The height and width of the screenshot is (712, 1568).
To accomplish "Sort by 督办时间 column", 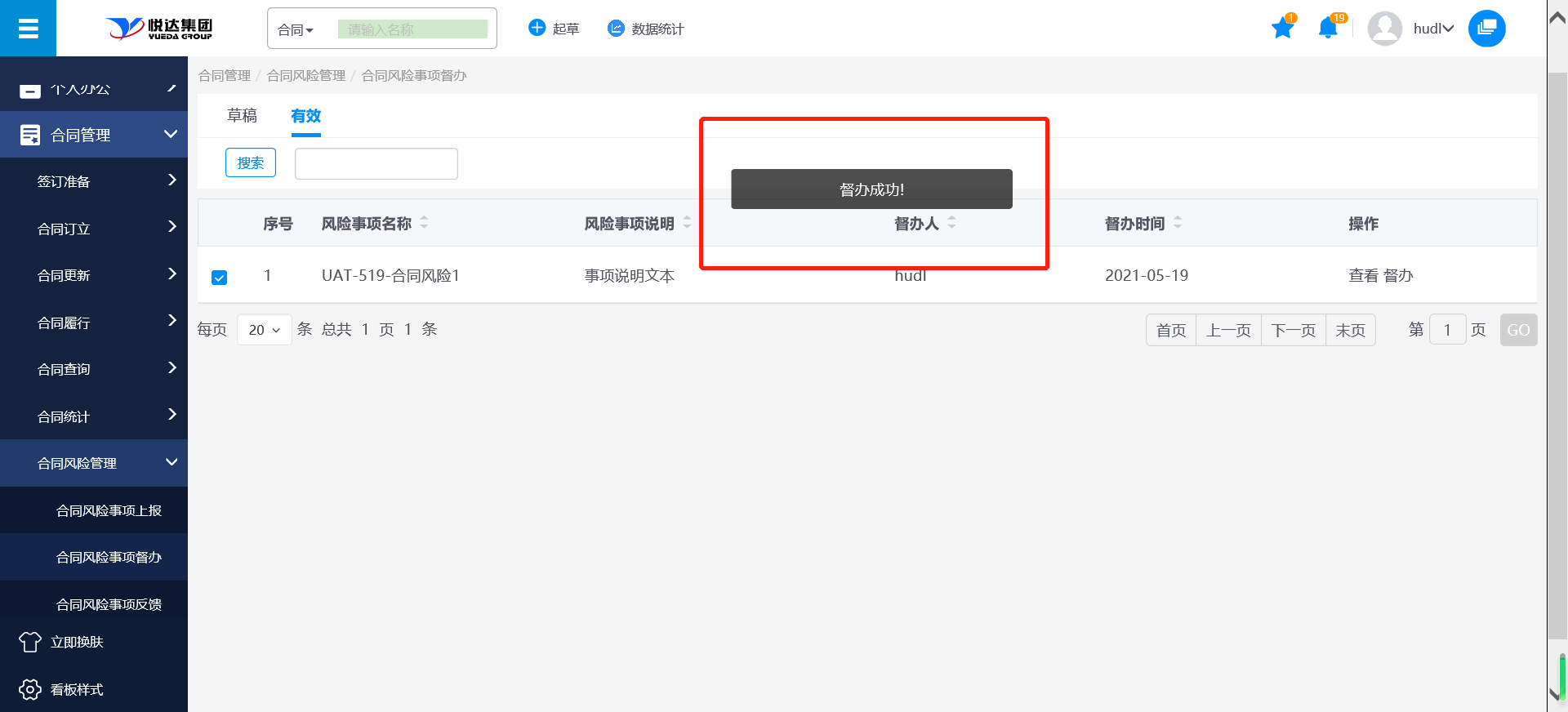I will point(1178,223).
